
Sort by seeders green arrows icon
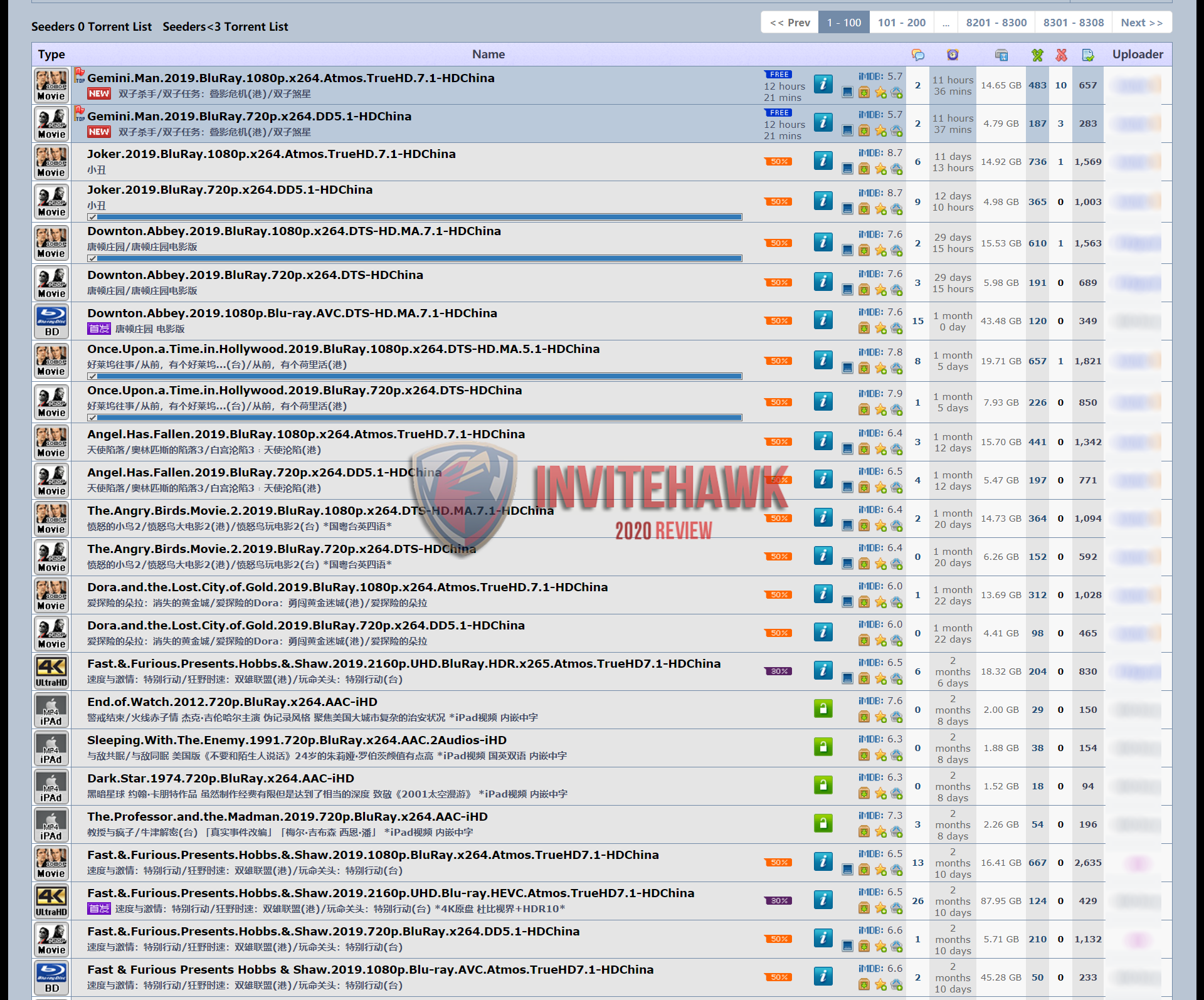point(1037,55)
